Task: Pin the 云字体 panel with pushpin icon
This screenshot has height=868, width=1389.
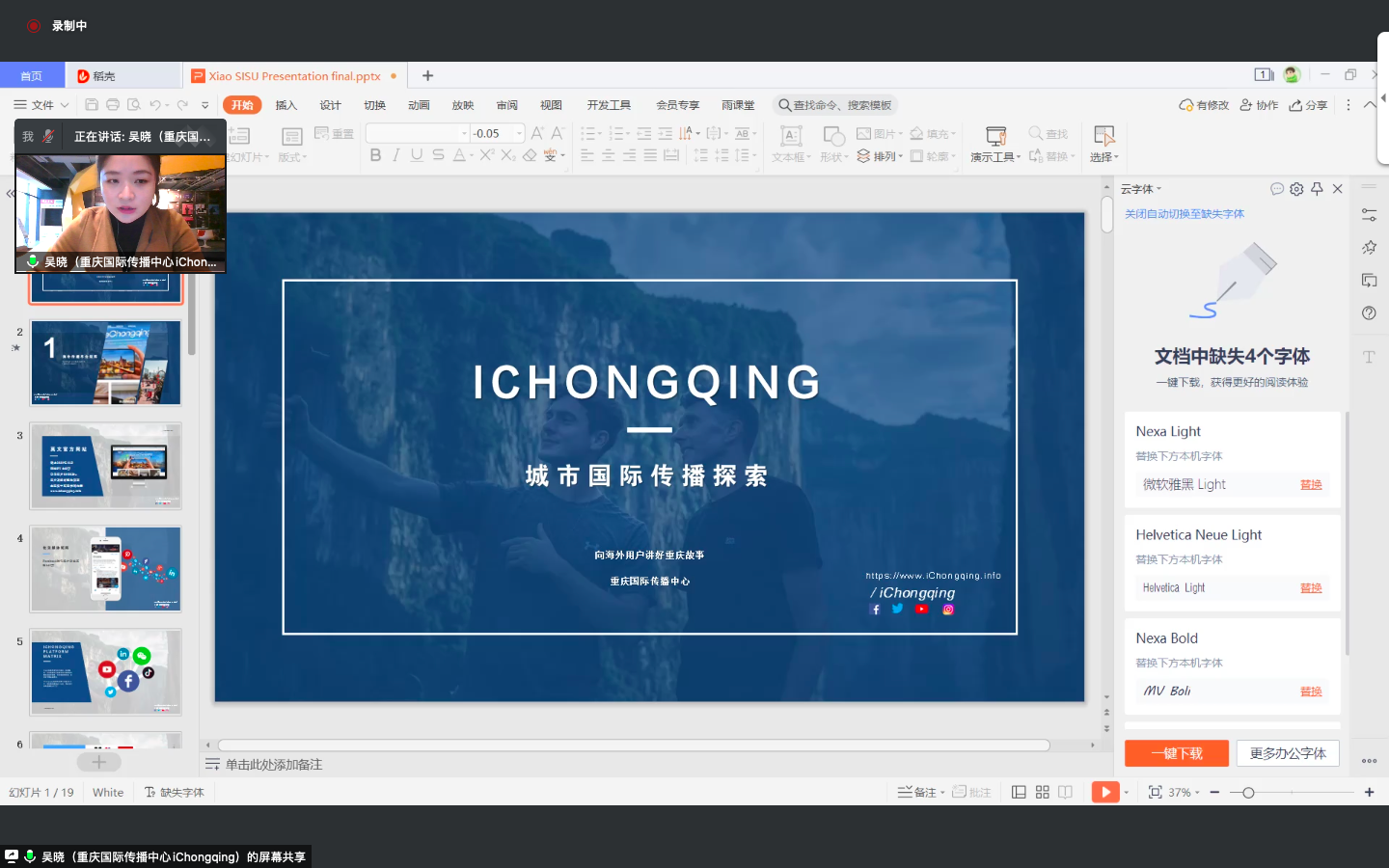Action: click(1317, 189)
